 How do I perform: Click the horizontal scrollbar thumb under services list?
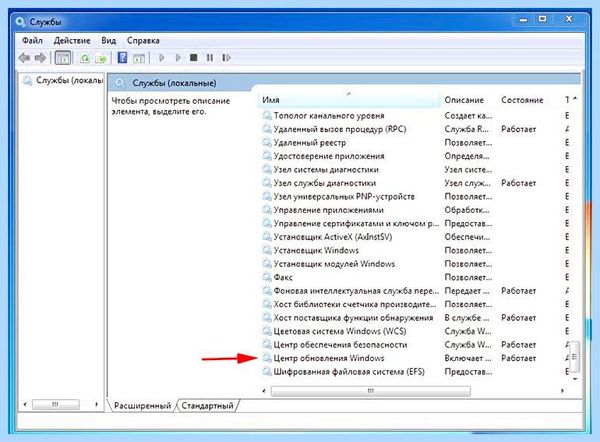[x=370, y=391]
